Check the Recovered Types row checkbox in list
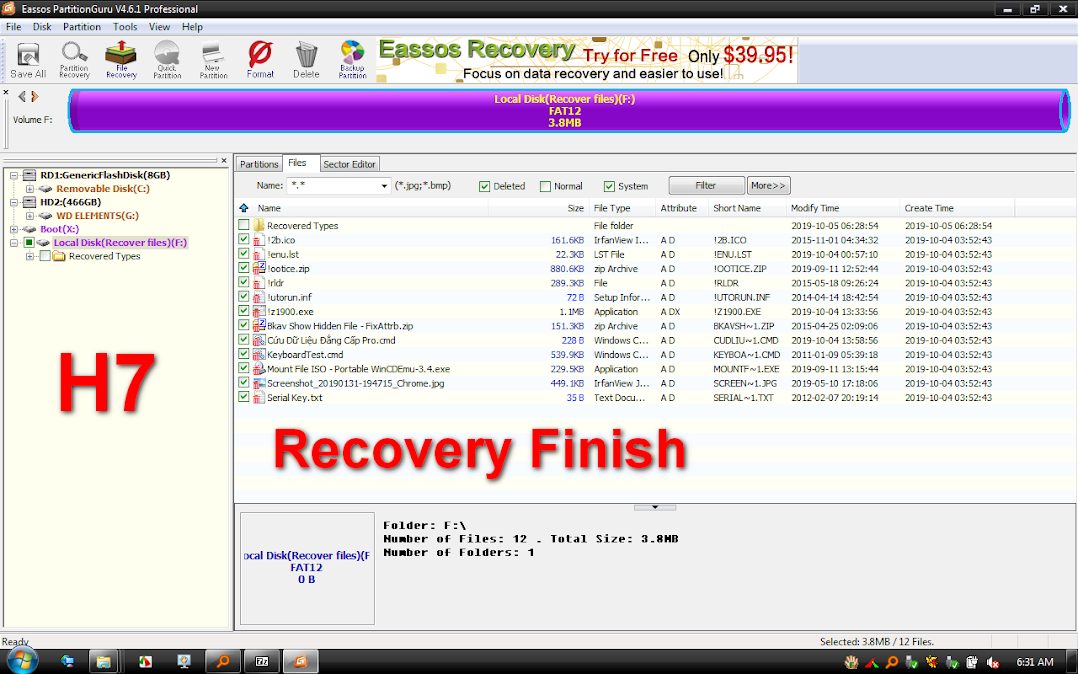 pyautogui.click(x=243, y=225)
